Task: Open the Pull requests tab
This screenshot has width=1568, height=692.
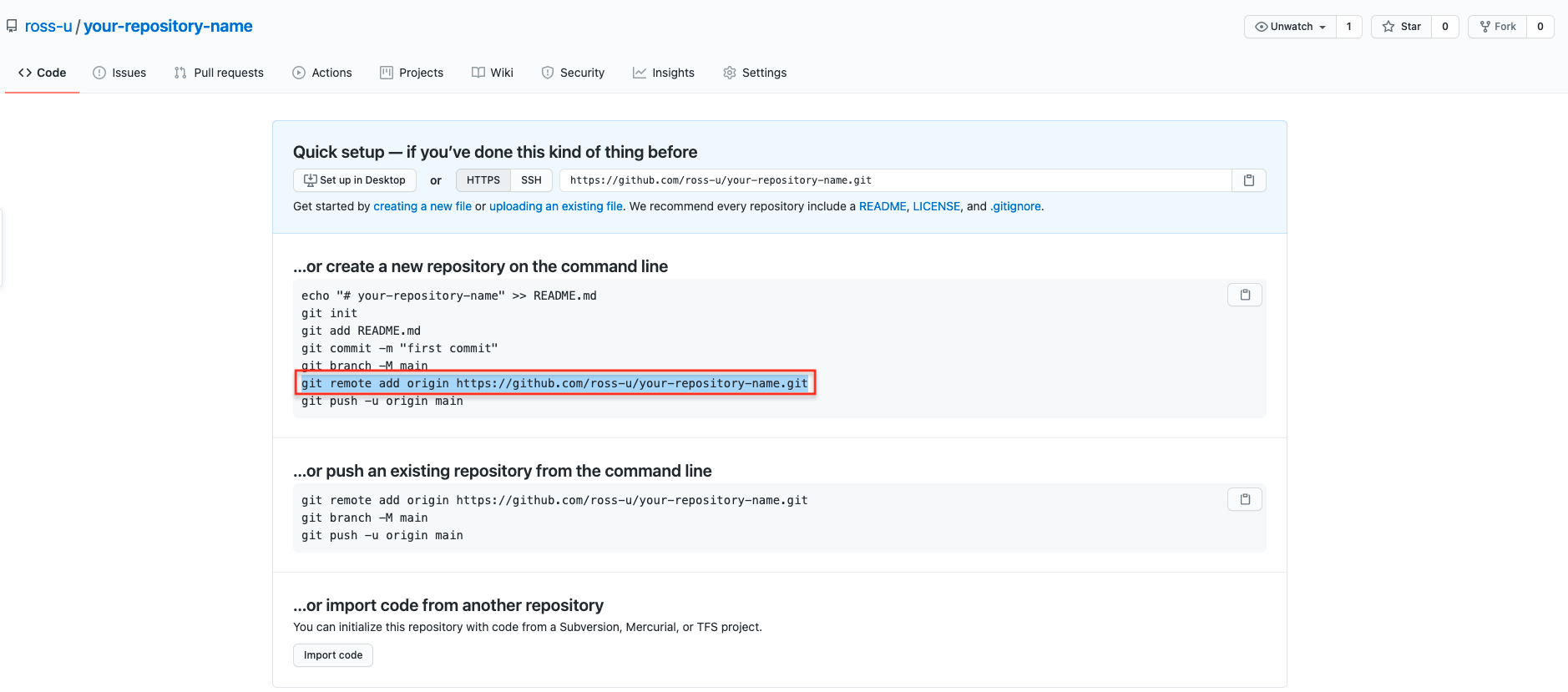Action: [x=219, y=73]
